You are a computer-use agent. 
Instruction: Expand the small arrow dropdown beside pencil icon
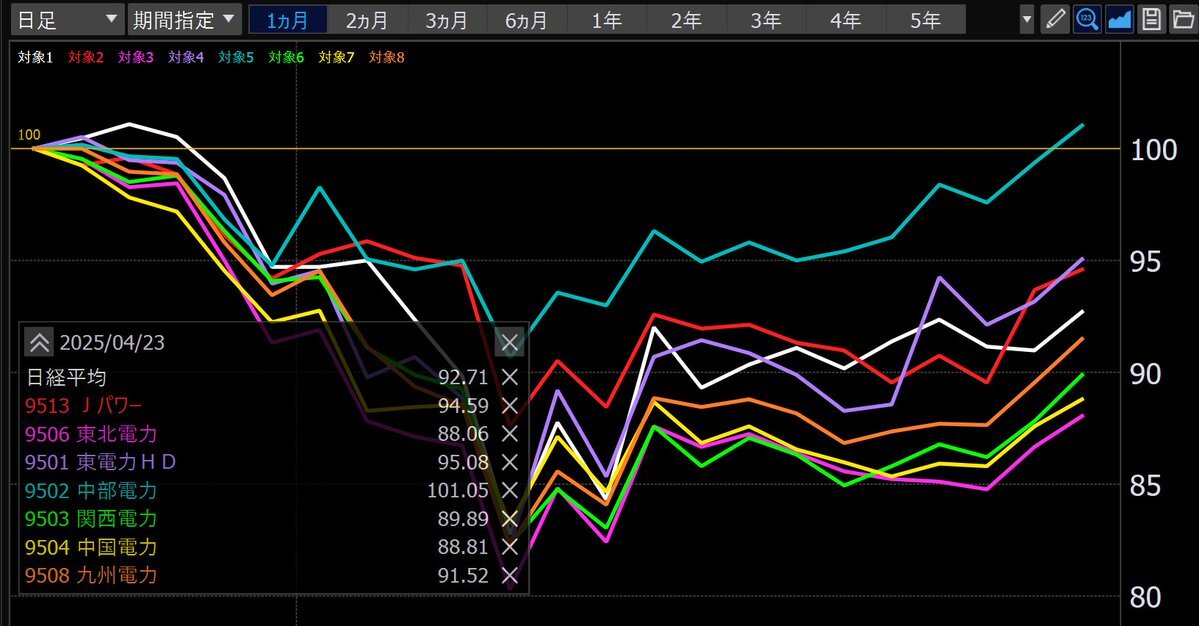click(x=1026, y=20)
